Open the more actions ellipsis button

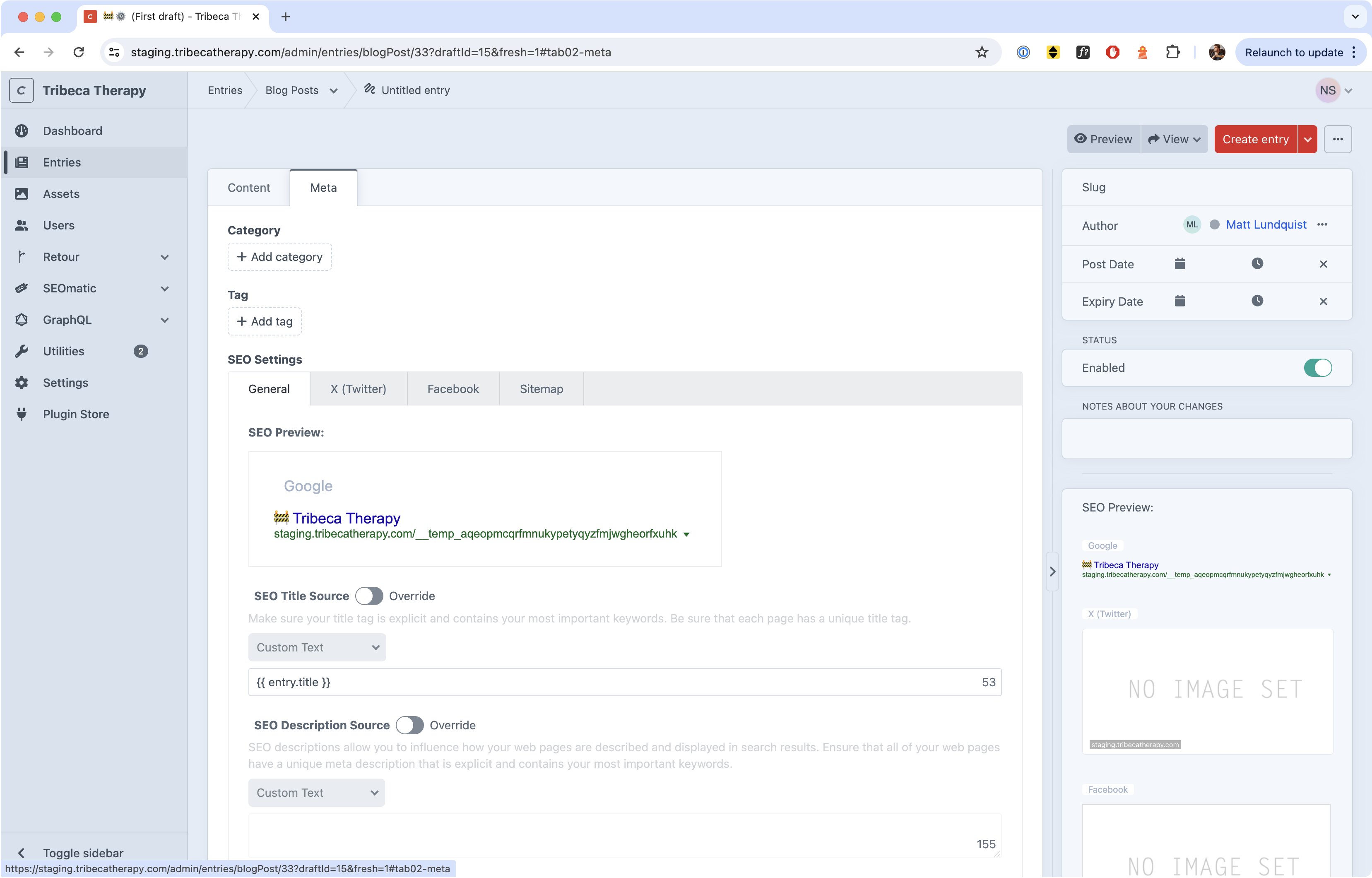[1338, 139]
